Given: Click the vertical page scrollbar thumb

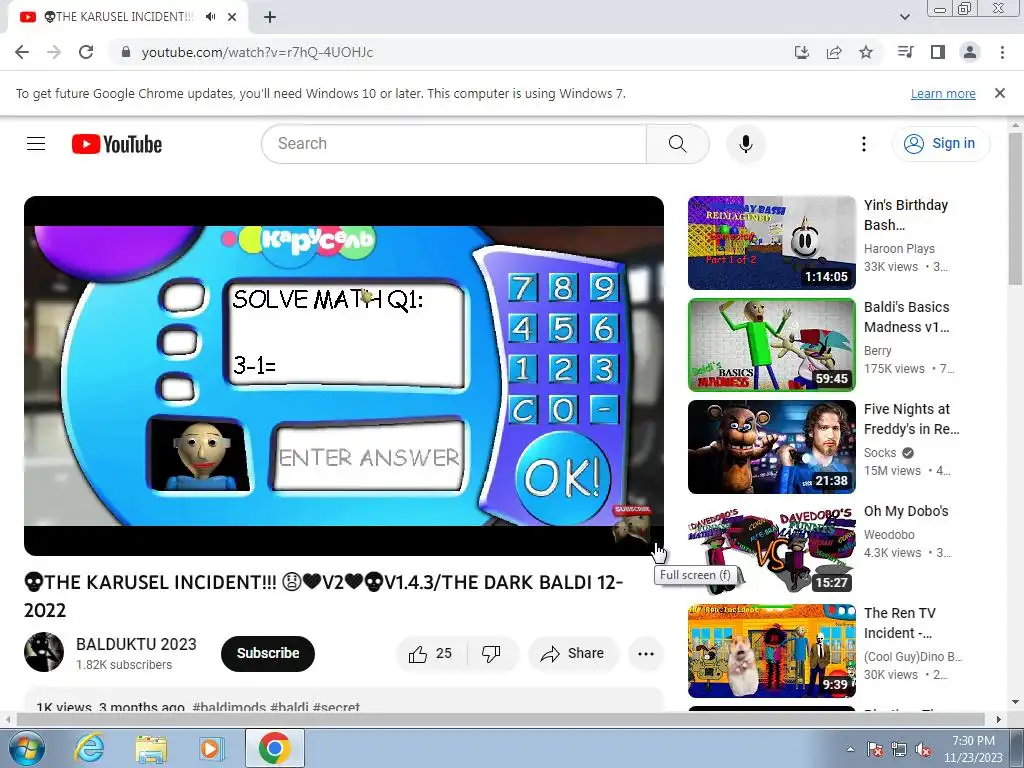Looking at the screenshot, I should pyautogui.click(x=1016, y=209).
